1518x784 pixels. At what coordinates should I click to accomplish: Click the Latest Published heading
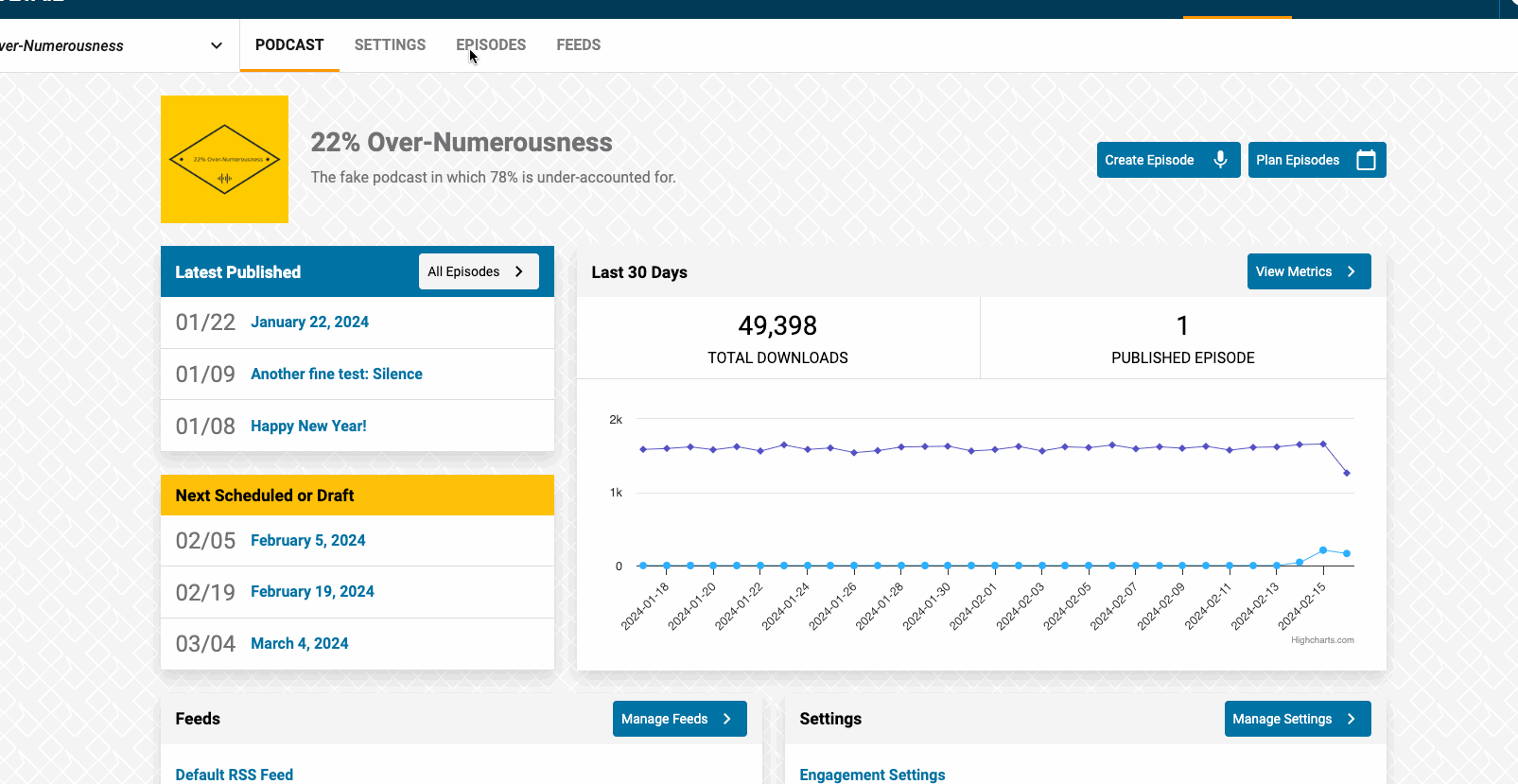pos(237,272)
